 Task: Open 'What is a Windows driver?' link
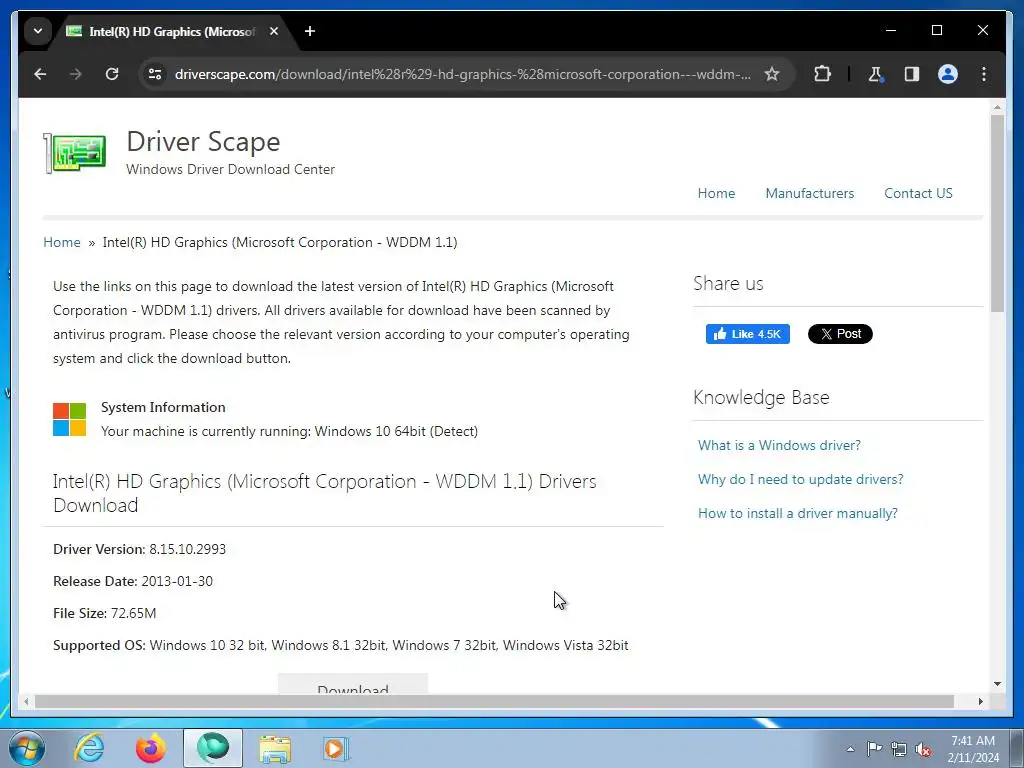pos(779,445)
